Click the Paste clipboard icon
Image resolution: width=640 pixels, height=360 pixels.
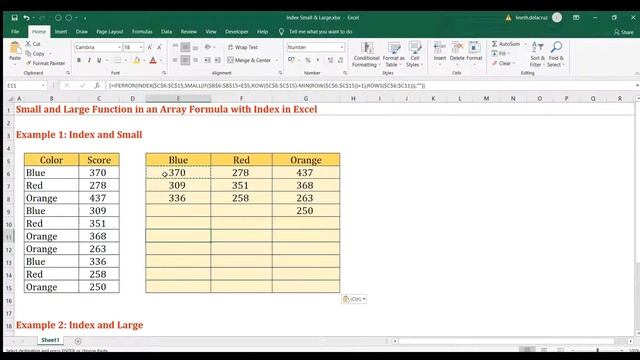pos(15,48)
